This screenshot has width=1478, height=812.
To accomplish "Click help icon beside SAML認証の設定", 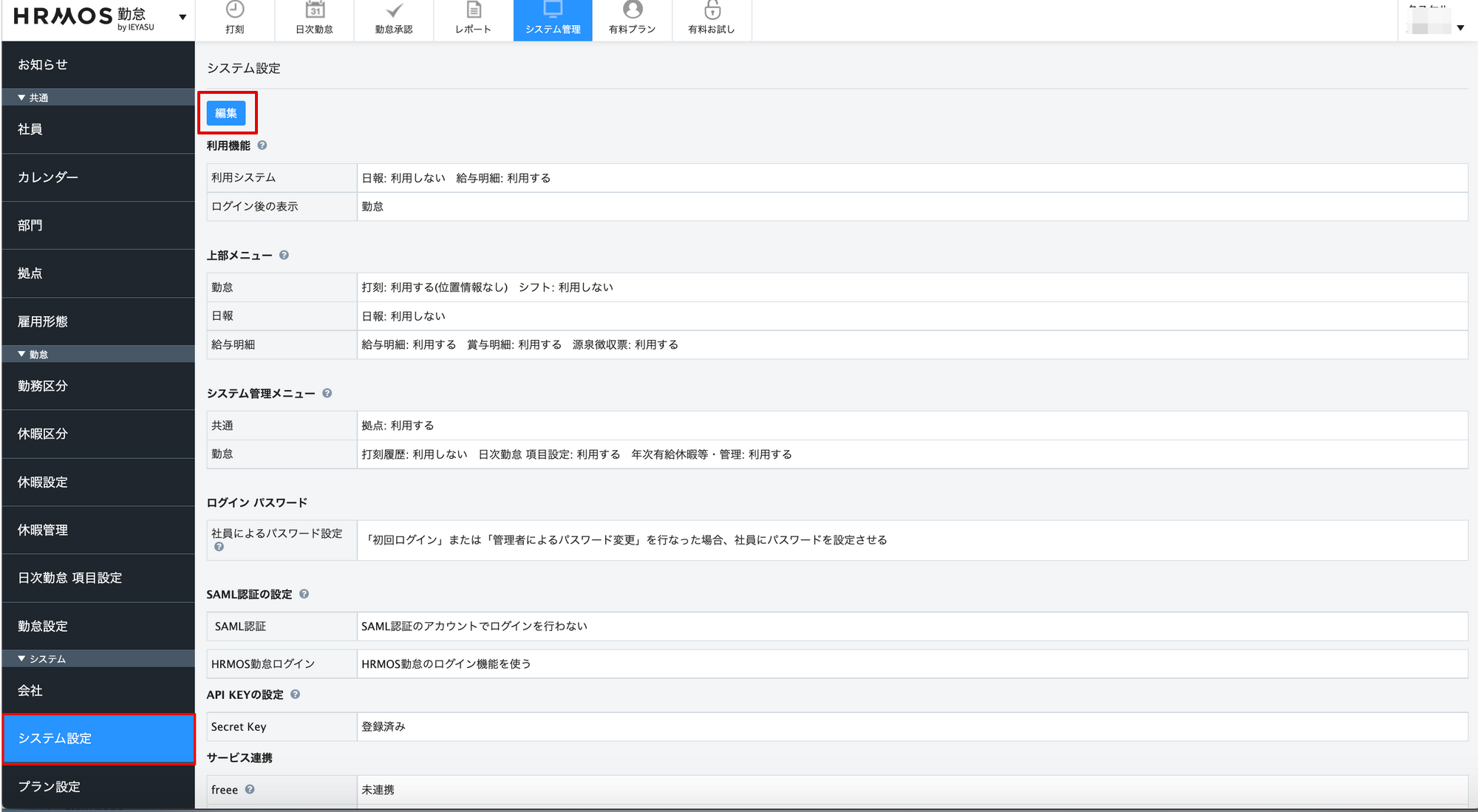I will tap(304, 594).
